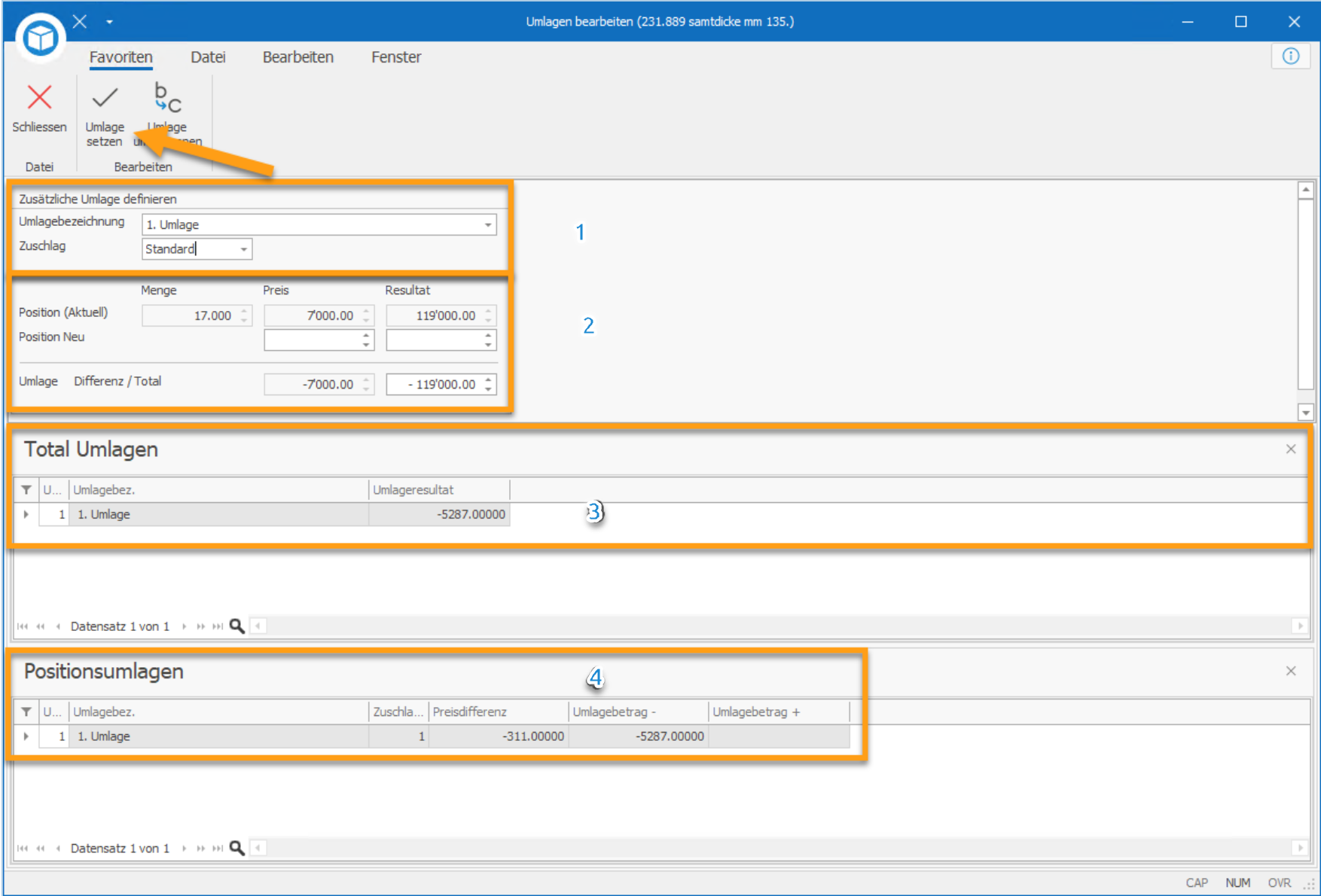The image size is (1321, 896).
Task: Open the Fenster ribbon tab
Action: pos(396,57)
